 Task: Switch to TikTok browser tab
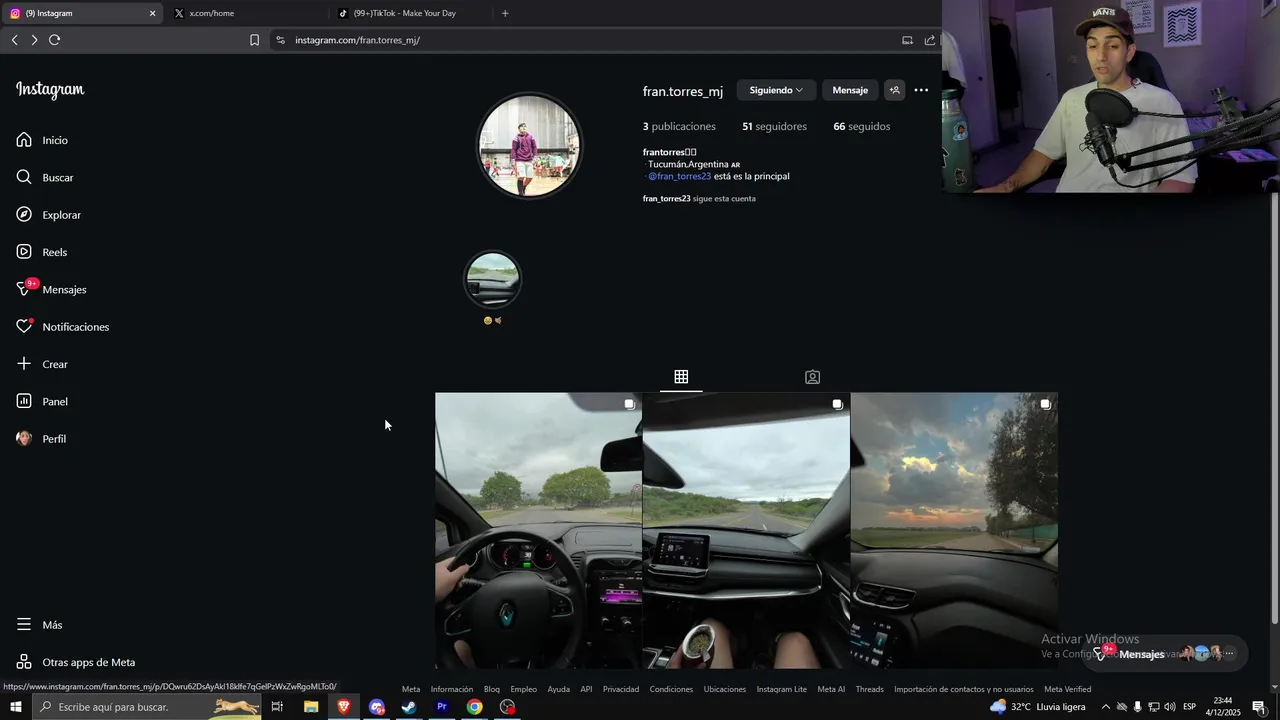(x=410, y=13)
